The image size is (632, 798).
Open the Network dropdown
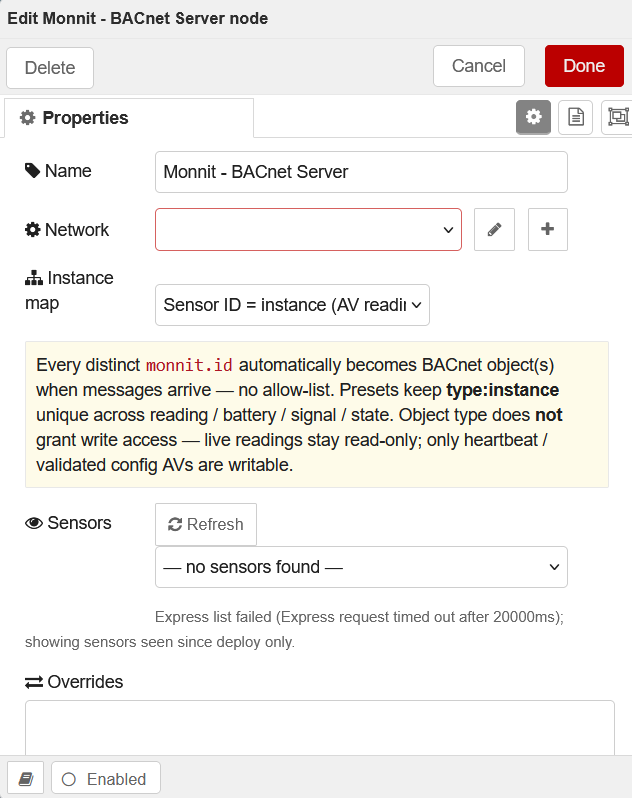308,230
